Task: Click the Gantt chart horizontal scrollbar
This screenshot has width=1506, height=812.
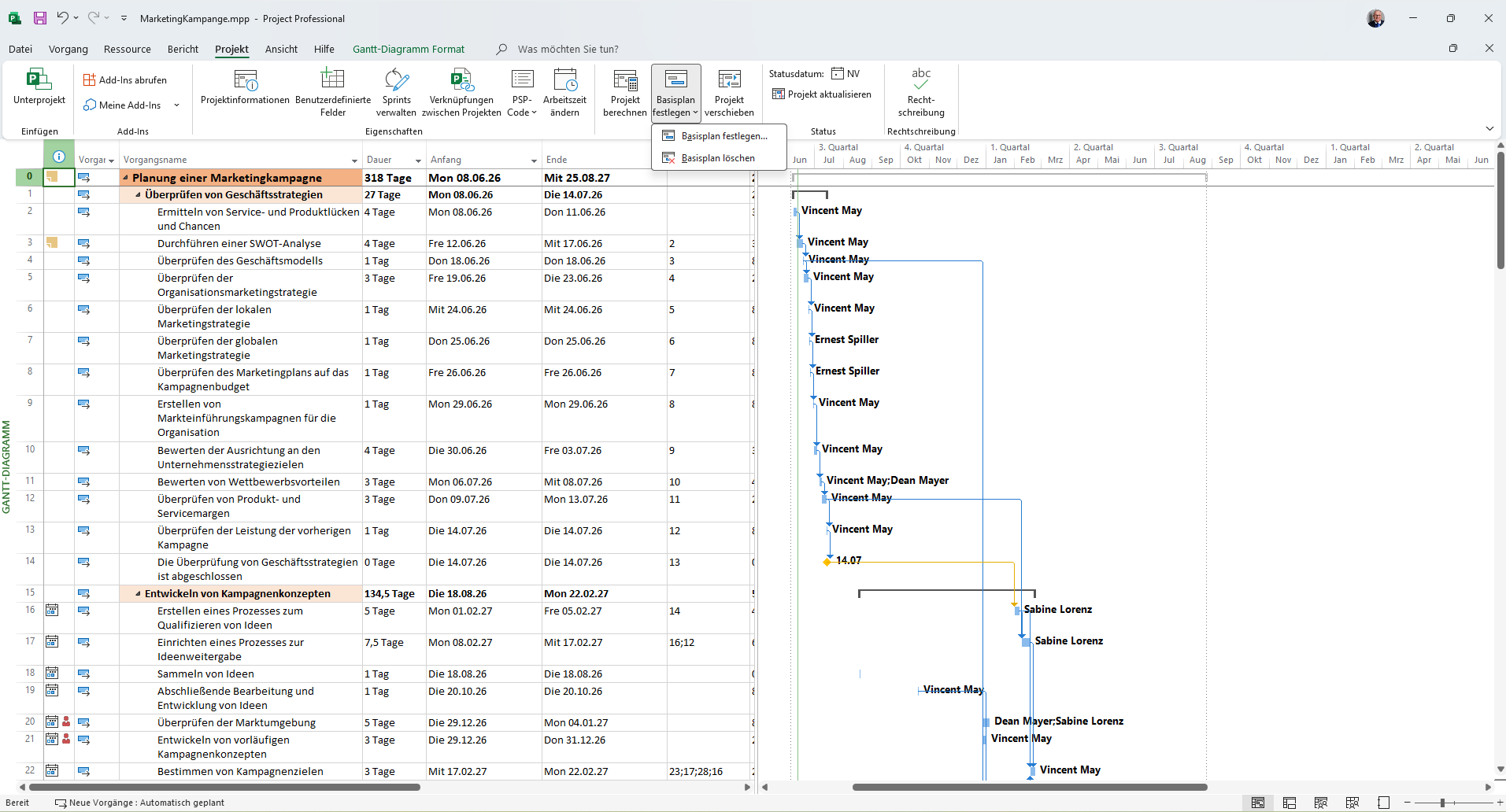Action: pos(1030,787)
